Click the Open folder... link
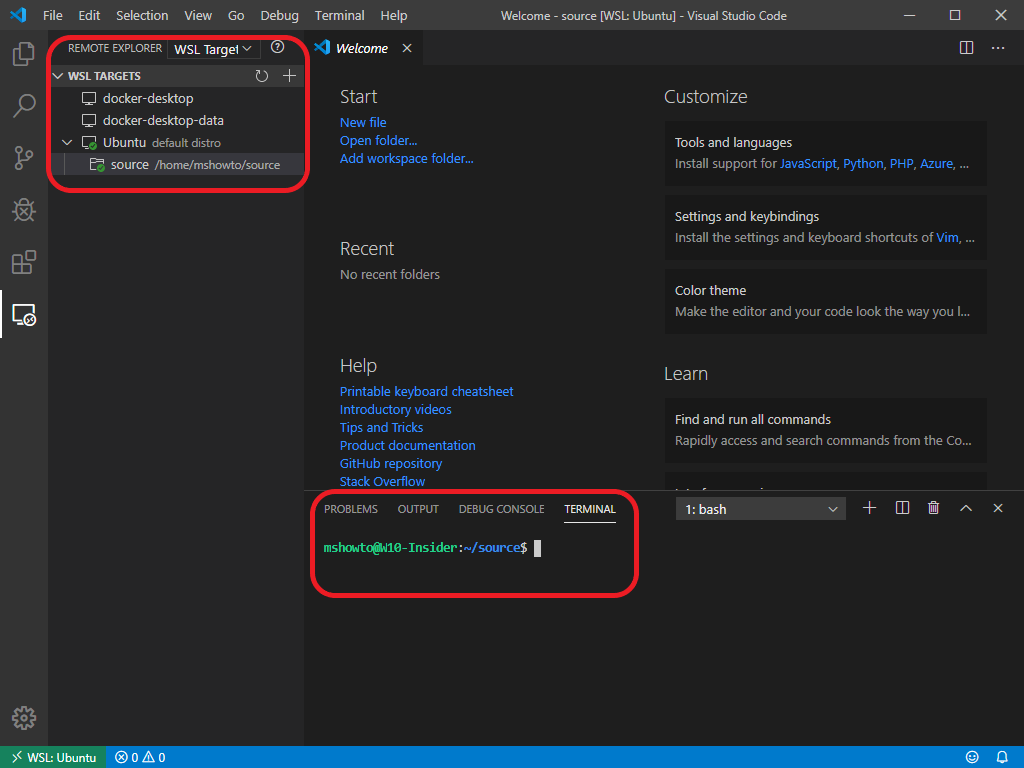 (x=378, y=140)
